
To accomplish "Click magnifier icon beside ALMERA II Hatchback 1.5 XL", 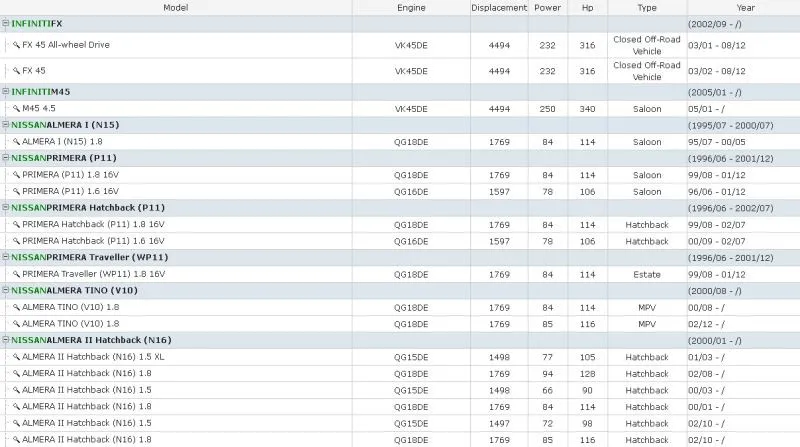I will [16, 357].
